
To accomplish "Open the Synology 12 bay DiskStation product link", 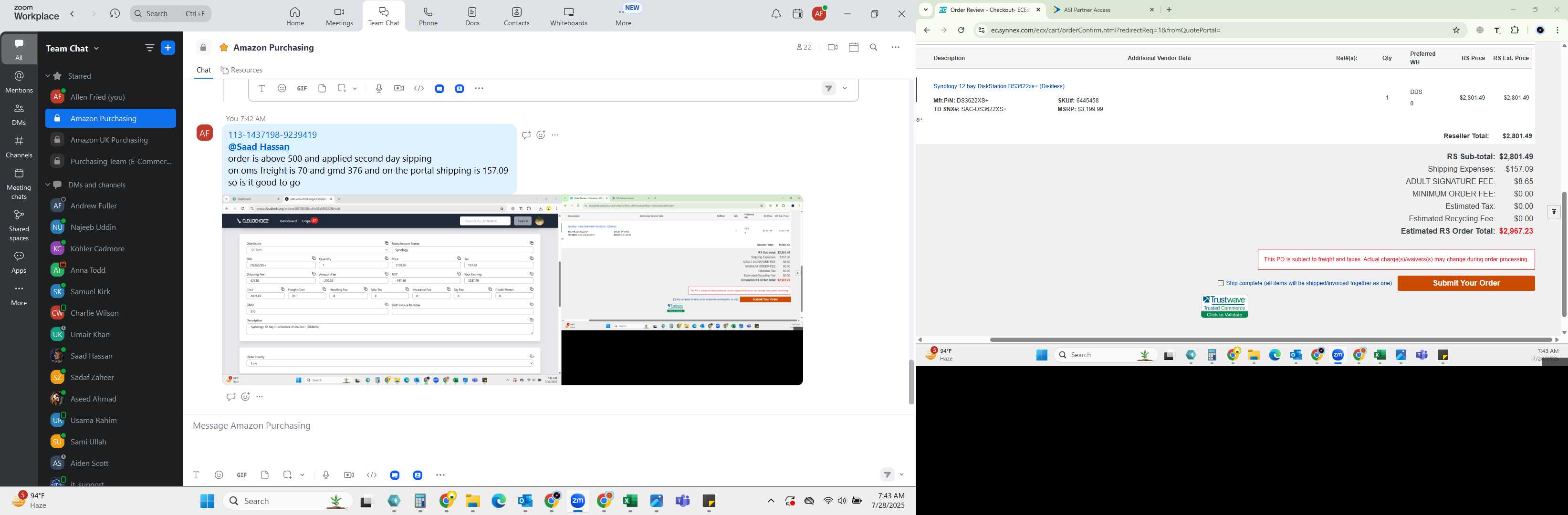I will click(998, 86).
